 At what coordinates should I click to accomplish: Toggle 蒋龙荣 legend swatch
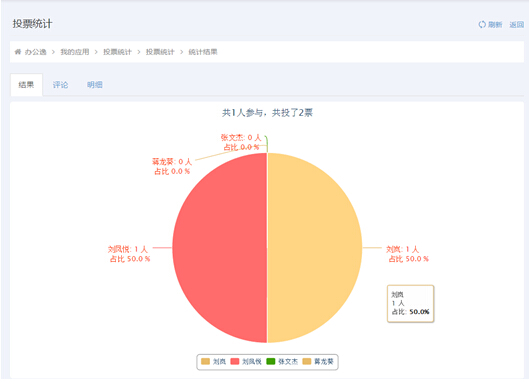pos(307,361)
